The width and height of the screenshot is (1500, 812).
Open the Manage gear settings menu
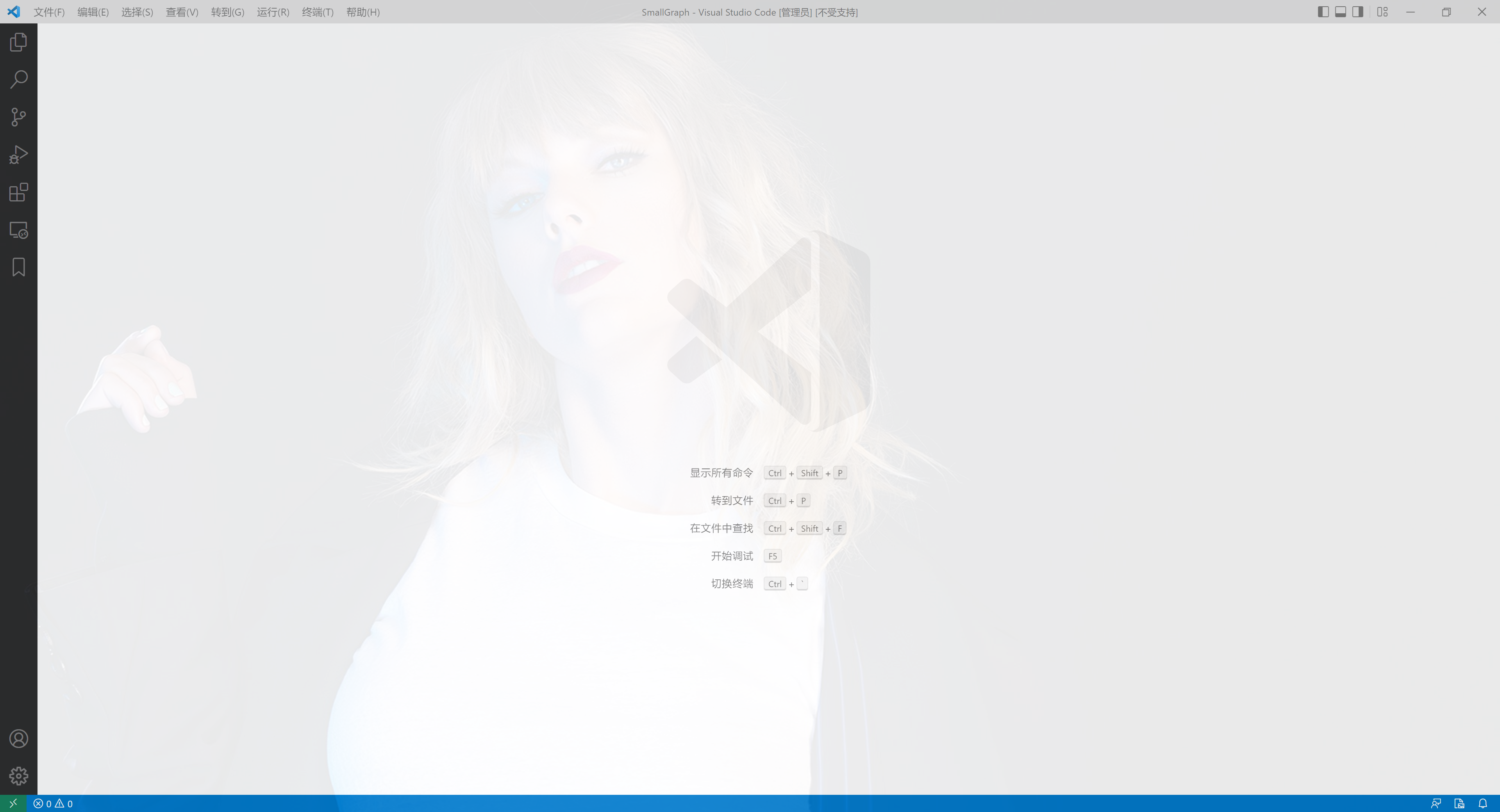click(19, 776)
